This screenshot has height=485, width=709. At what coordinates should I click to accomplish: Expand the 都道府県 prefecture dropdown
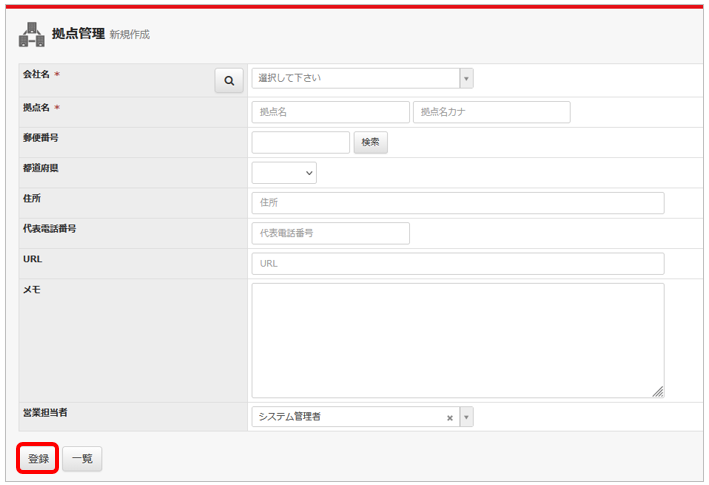point(285,173)
